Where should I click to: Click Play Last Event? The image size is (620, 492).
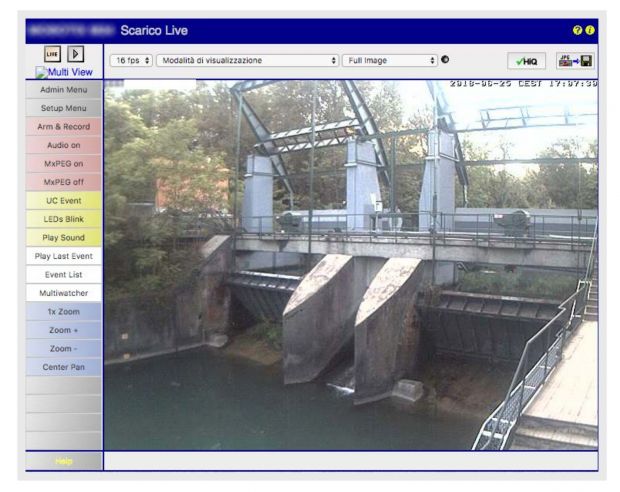click(64, 256)
